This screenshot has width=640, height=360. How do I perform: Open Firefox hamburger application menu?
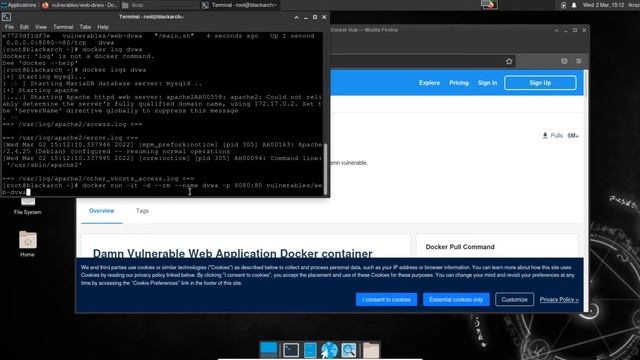pyautogui.click(x=578, y=61)
